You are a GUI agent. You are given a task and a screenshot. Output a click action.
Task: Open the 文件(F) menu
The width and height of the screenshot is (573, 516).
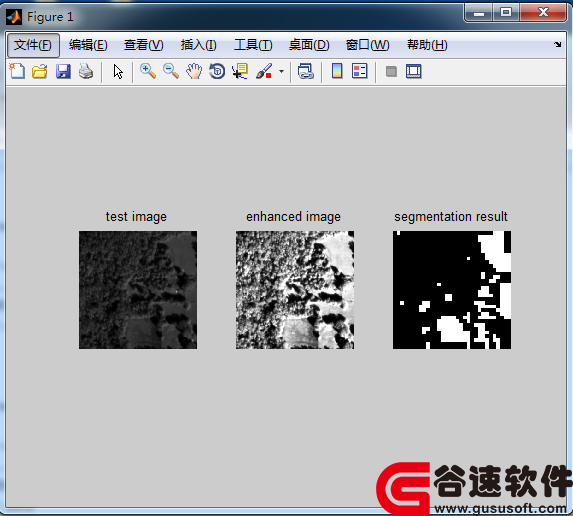pos(33,45)
